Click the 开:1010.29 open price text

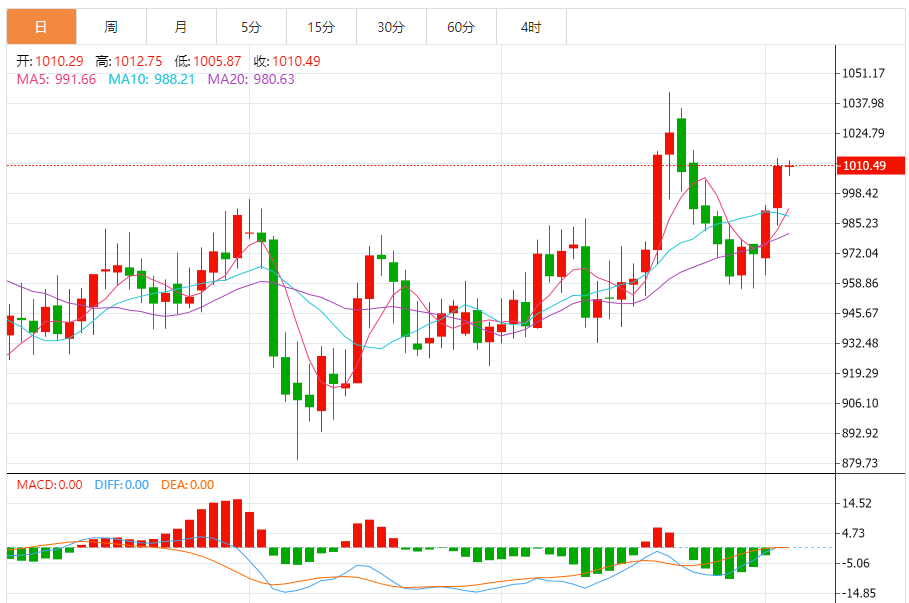(x=50, y=61)
